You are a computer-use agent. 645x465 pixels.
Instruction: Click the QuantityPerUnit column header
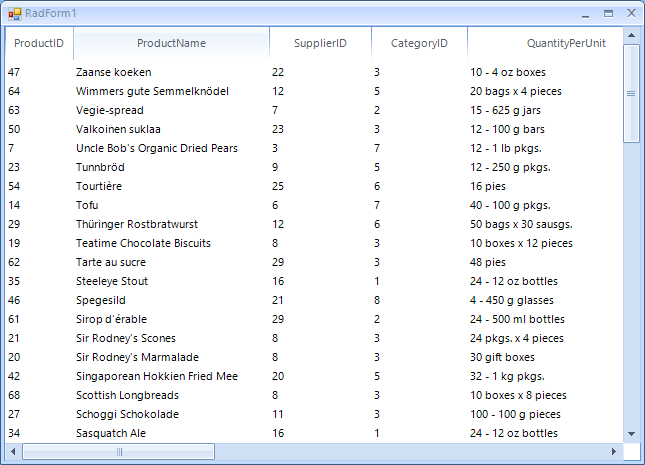click(545, 43)
